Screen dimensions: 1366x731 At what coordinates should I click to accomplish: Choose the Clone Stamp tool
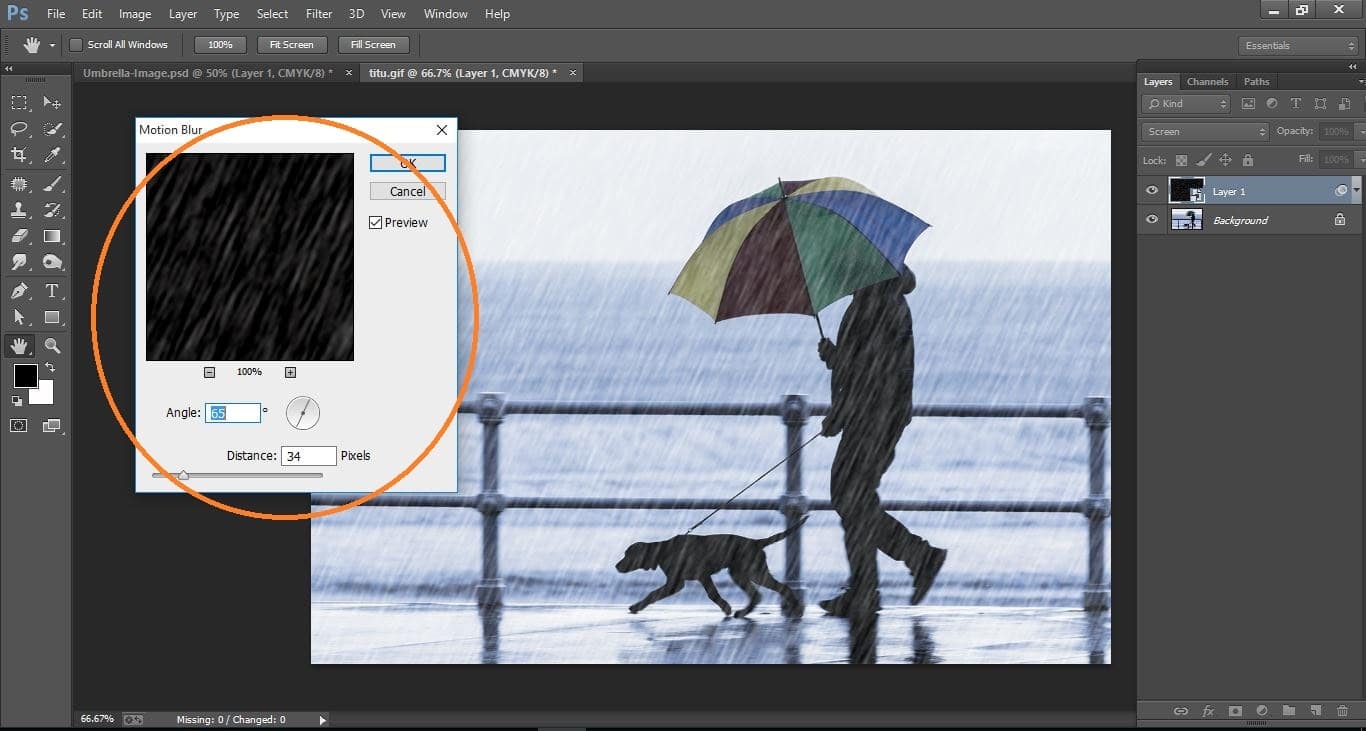point(18,210)
